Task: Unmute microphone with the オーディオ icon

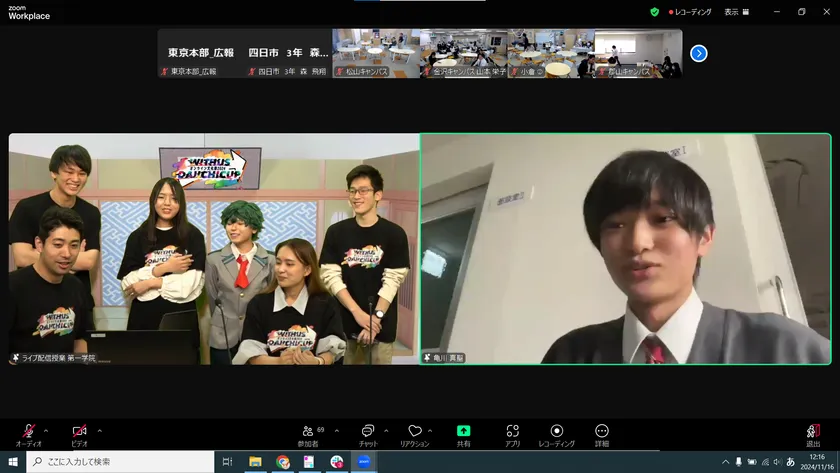Action: [28, 432]
